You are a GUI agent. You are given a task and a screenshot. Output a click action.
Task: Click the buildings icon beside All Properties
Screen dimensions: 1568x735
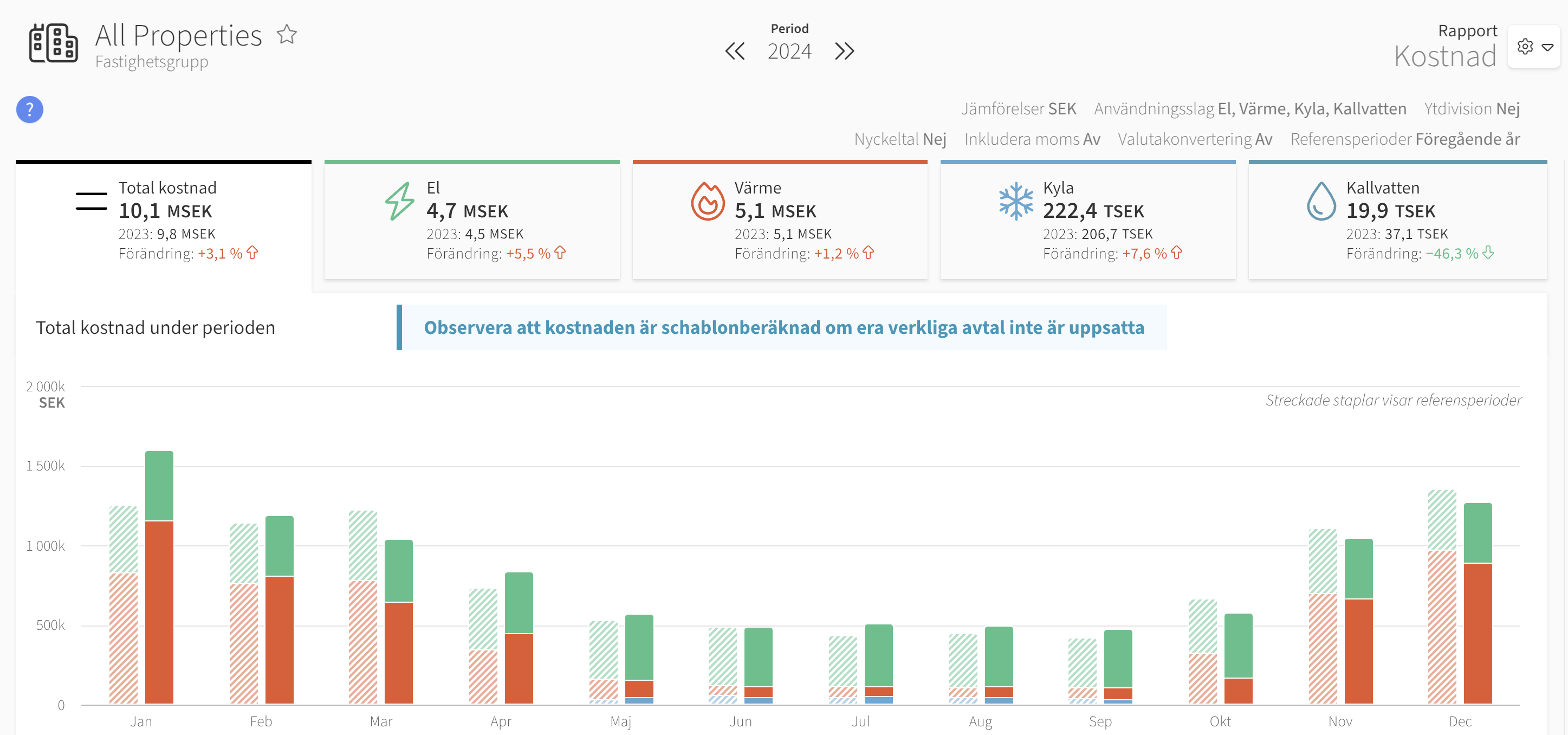[54, 43]
